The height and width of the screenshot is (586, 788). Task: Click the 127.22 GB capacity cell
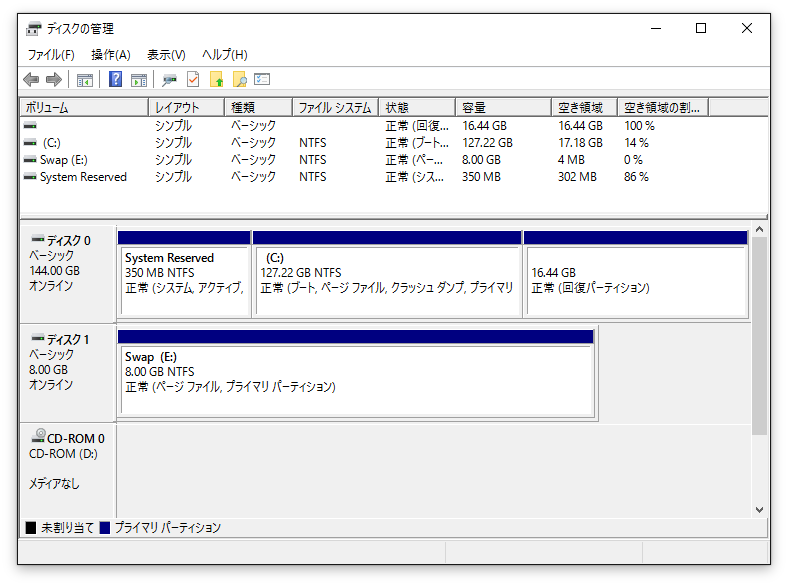coord(487,143)
